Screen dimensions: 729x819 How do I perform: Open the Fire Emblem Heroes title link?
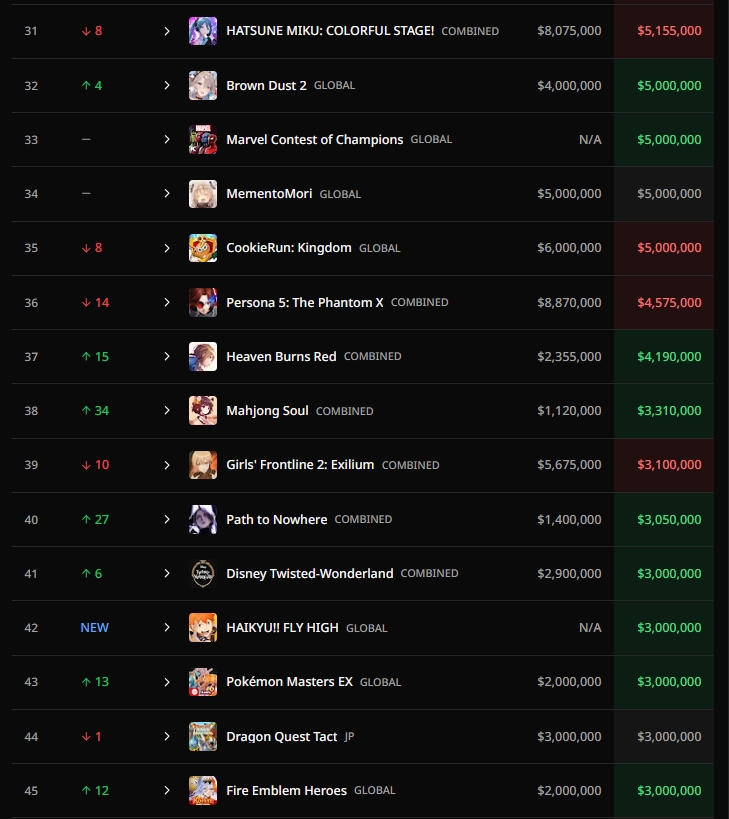286,791
